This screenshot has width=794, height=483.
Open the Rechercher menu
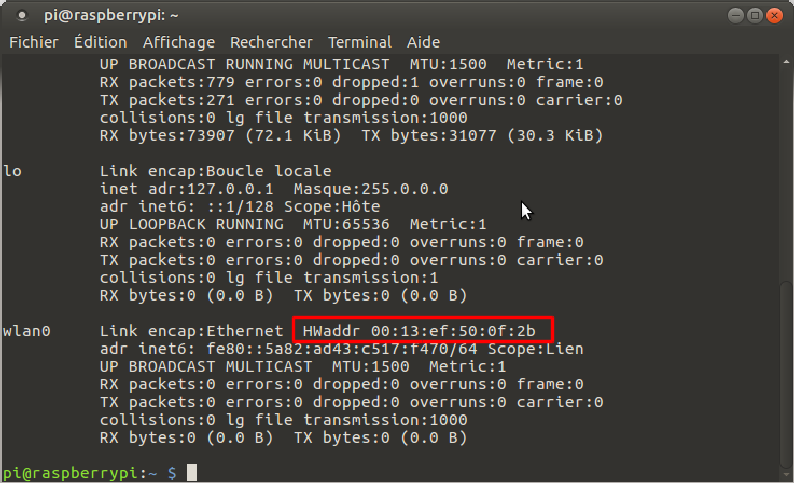coord(271,42)
